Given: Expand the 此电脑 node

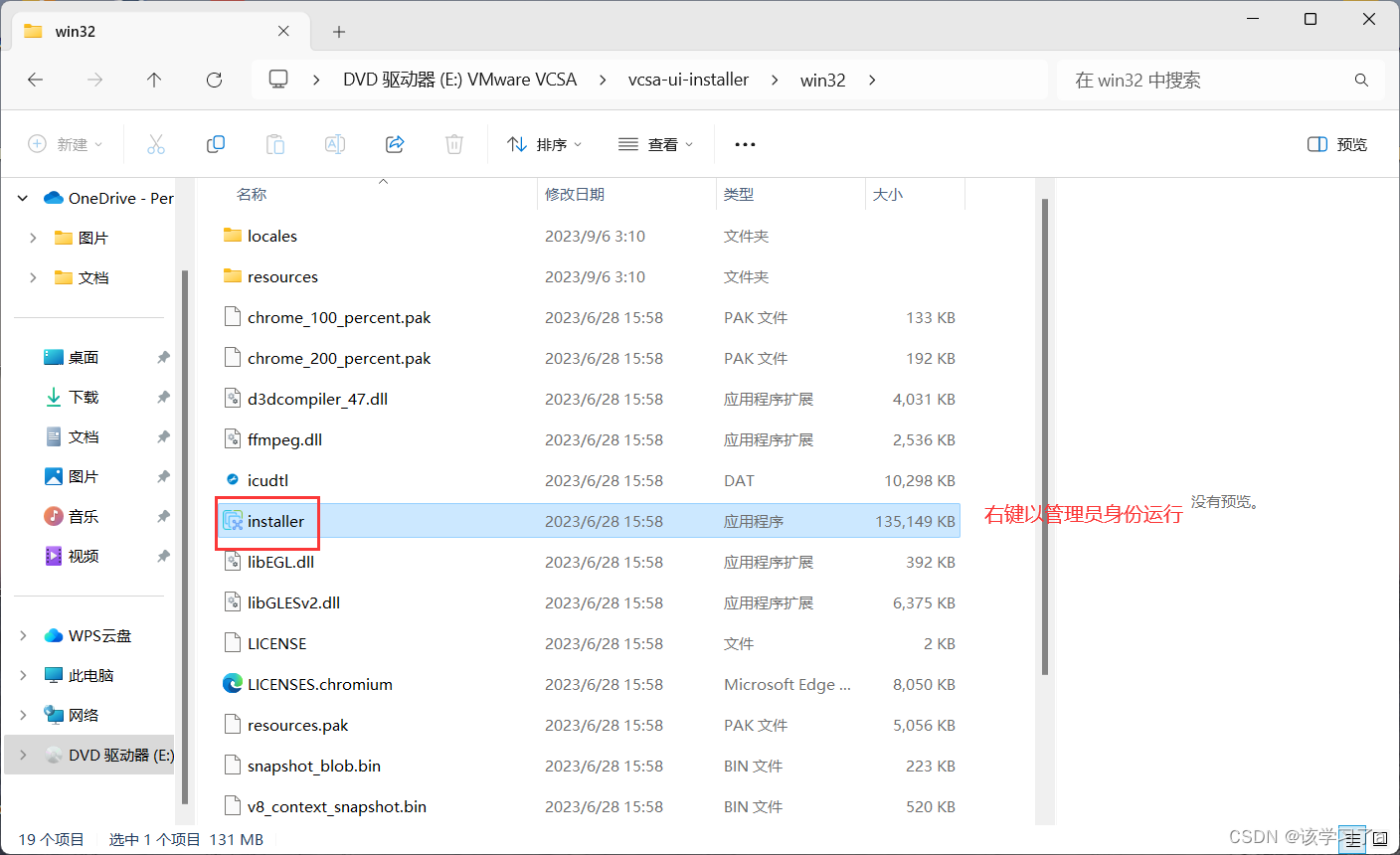Looking at the screenshot, I should (23, 675).
